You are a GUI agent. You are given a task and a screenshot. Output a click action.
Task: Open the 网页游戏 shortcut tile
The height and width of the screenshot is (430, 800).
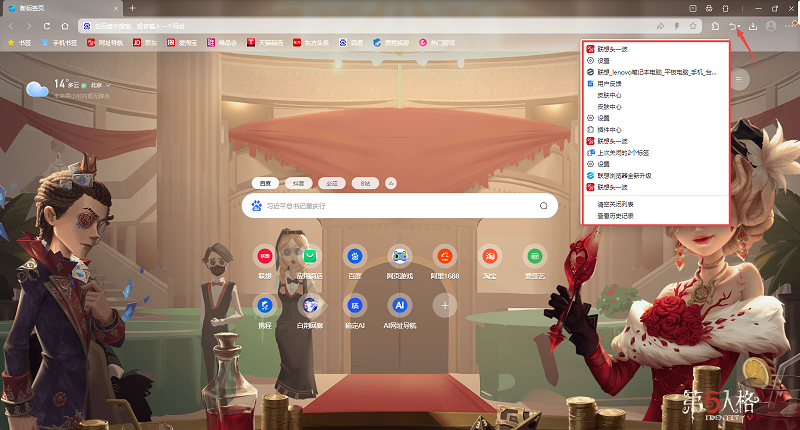pos(399,262)
